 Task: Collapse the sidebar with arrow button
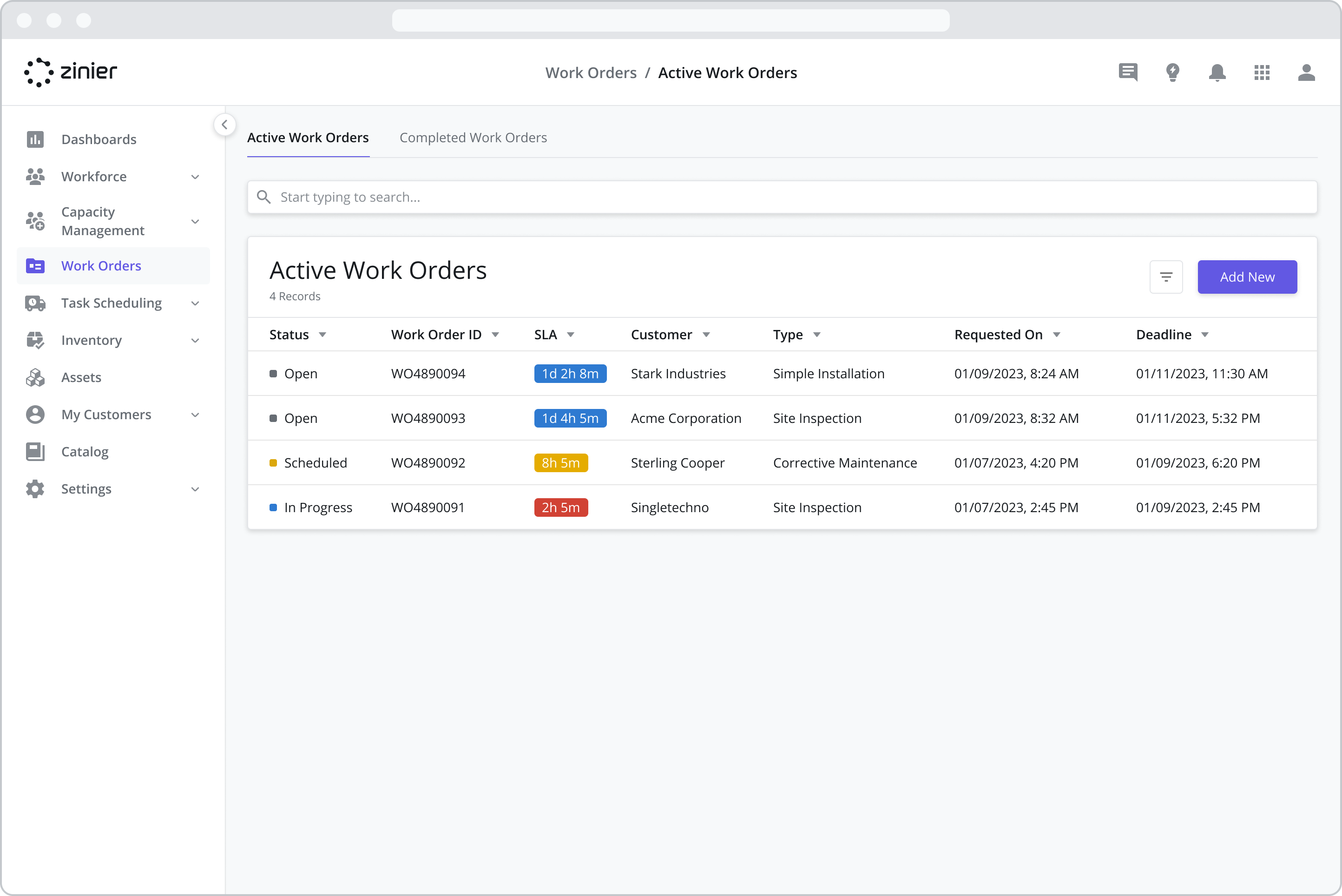tap(224, 125)
